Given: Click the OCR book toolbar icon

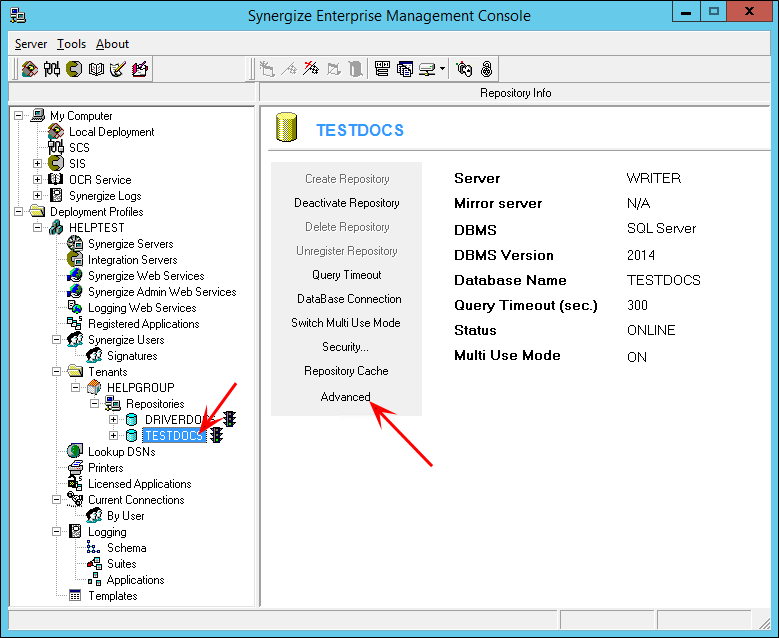Looking at the screenshot, I should [x=96, y=69].
